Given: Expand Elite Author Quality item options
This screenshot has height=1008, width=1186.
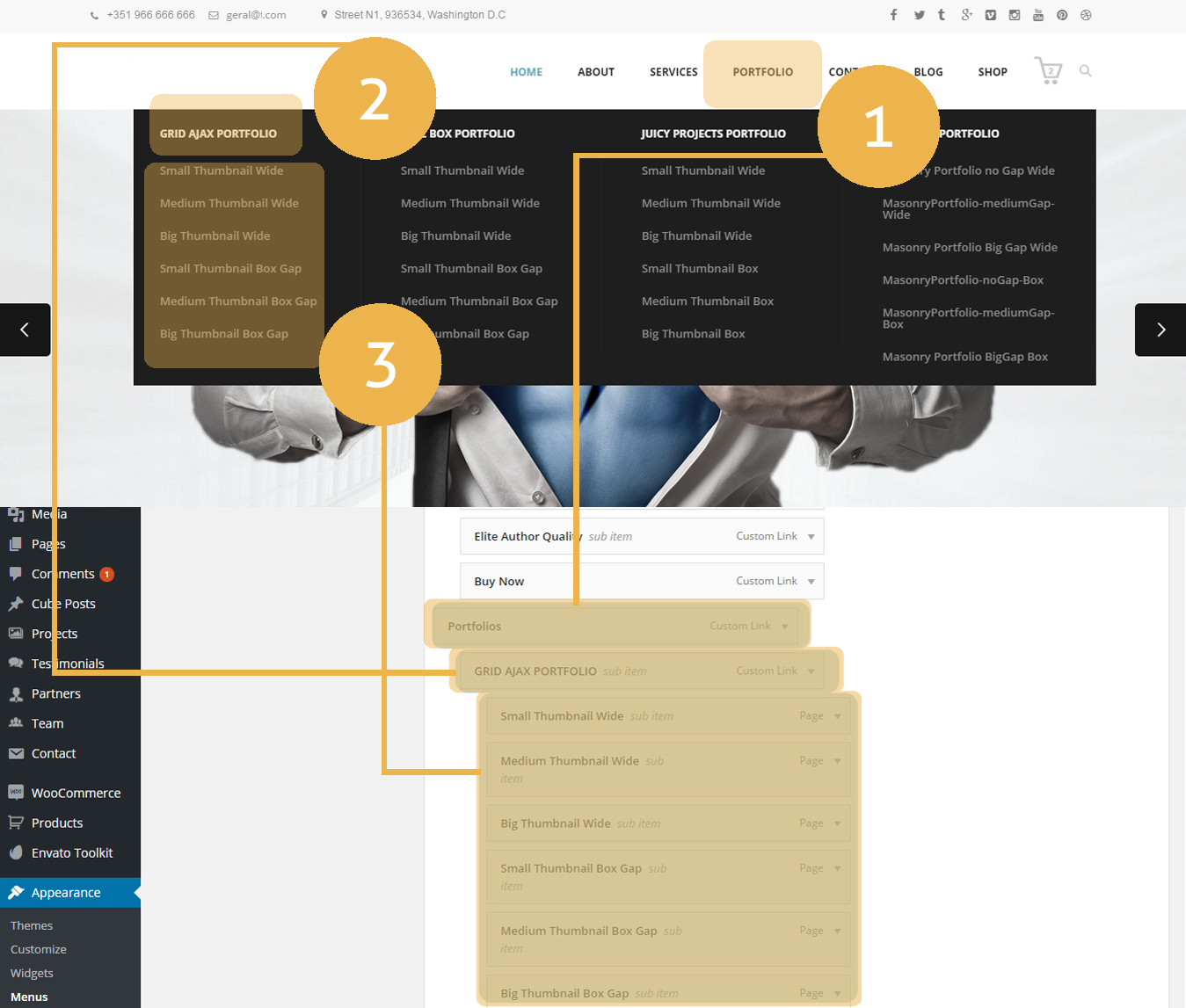Looking at the screenshot, I should coord(811,537).
